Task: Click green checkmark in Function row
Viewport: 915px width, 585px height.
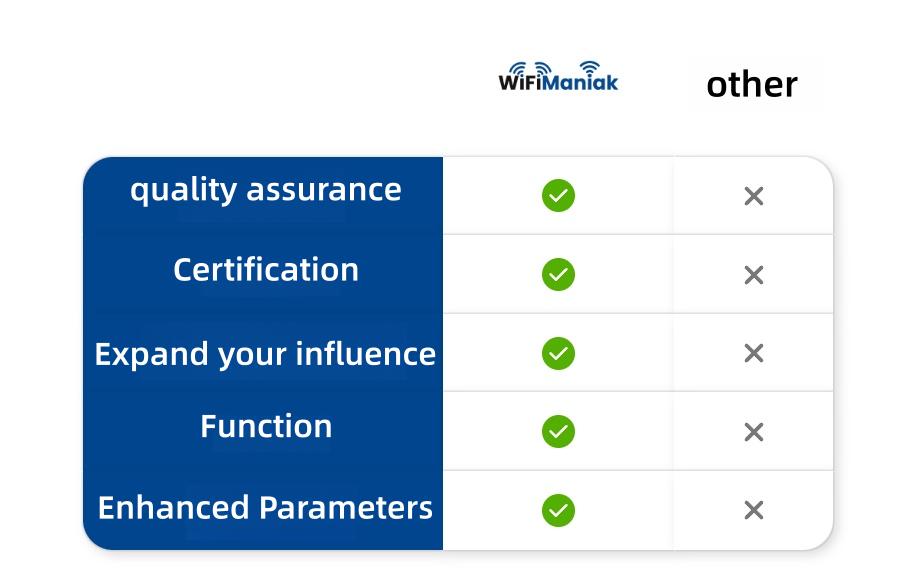Action: pyautogui.click(x=558, y=431)
